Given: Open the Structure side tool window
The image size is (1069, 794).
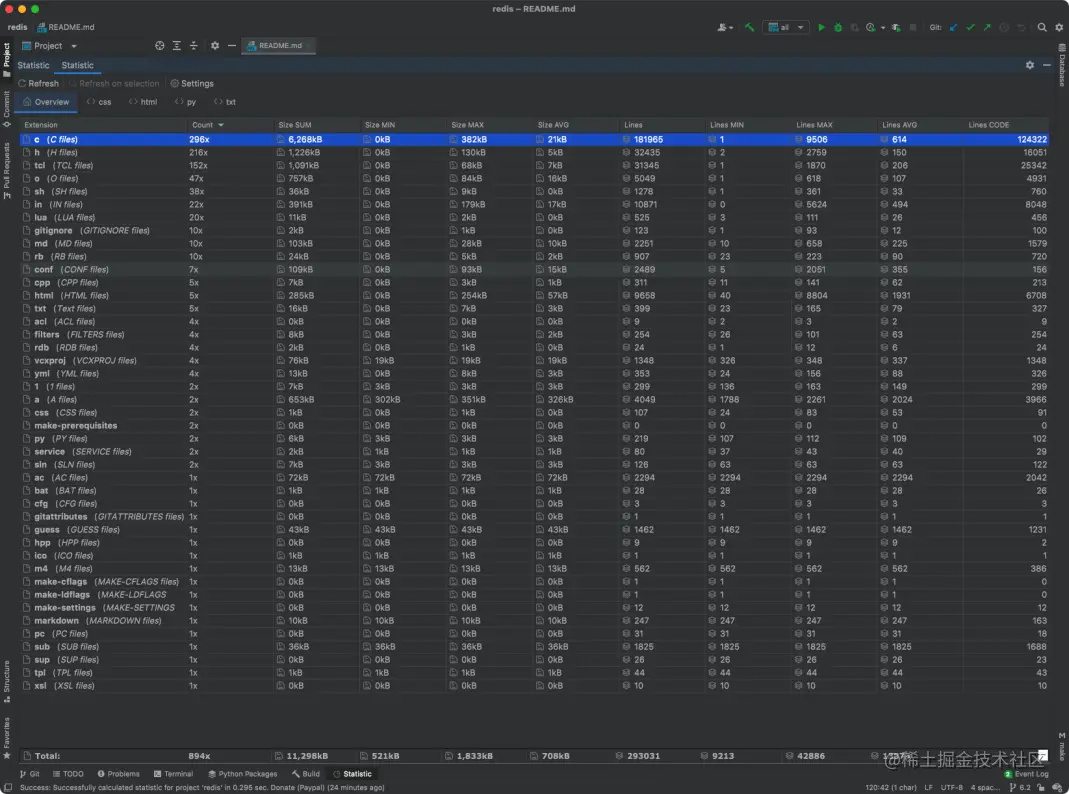Looking at the screenshot, I should (x=7, y=681).
